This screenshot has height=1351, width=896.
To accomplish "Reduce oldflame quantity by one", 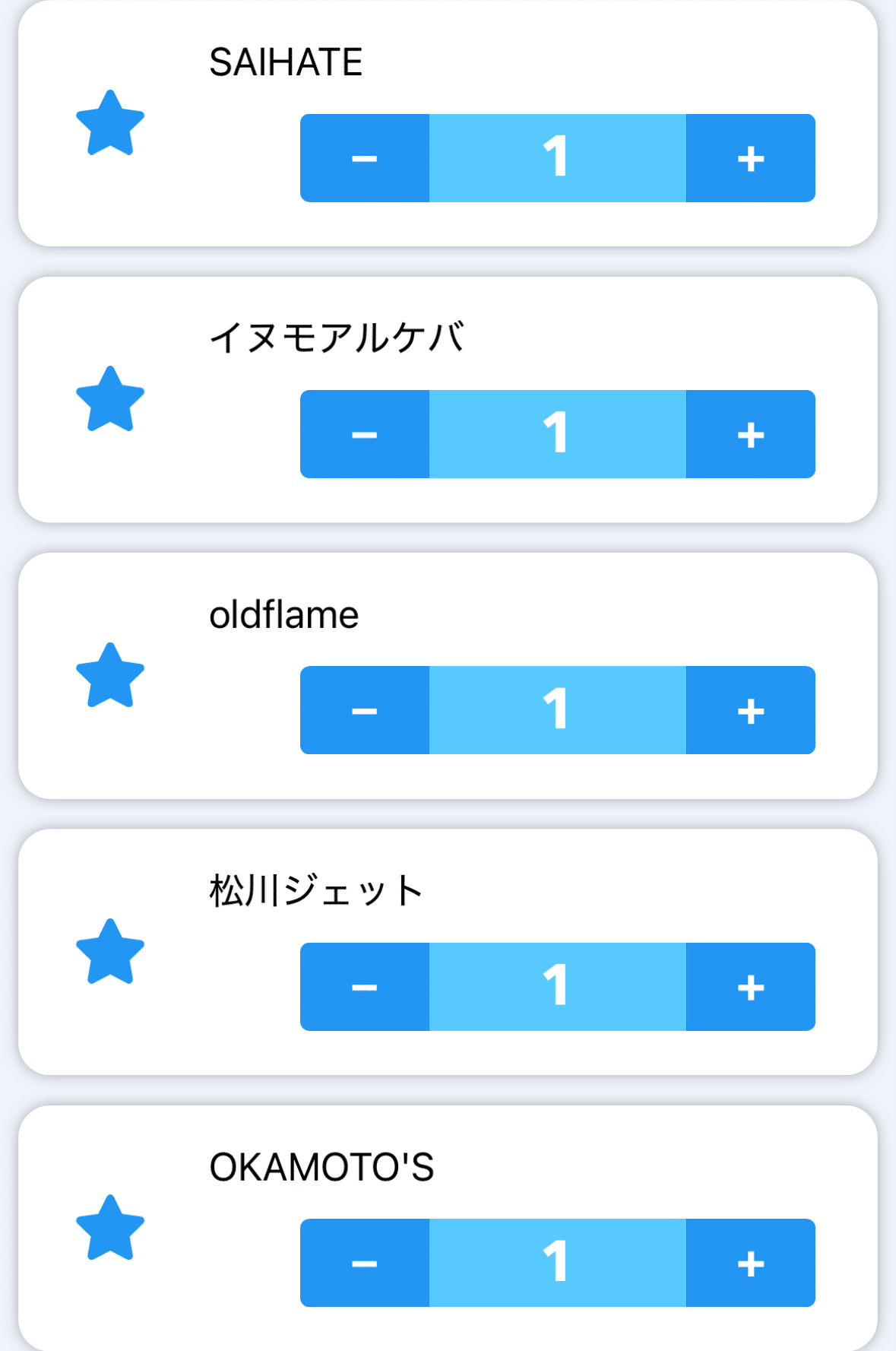I will [365, 710].
